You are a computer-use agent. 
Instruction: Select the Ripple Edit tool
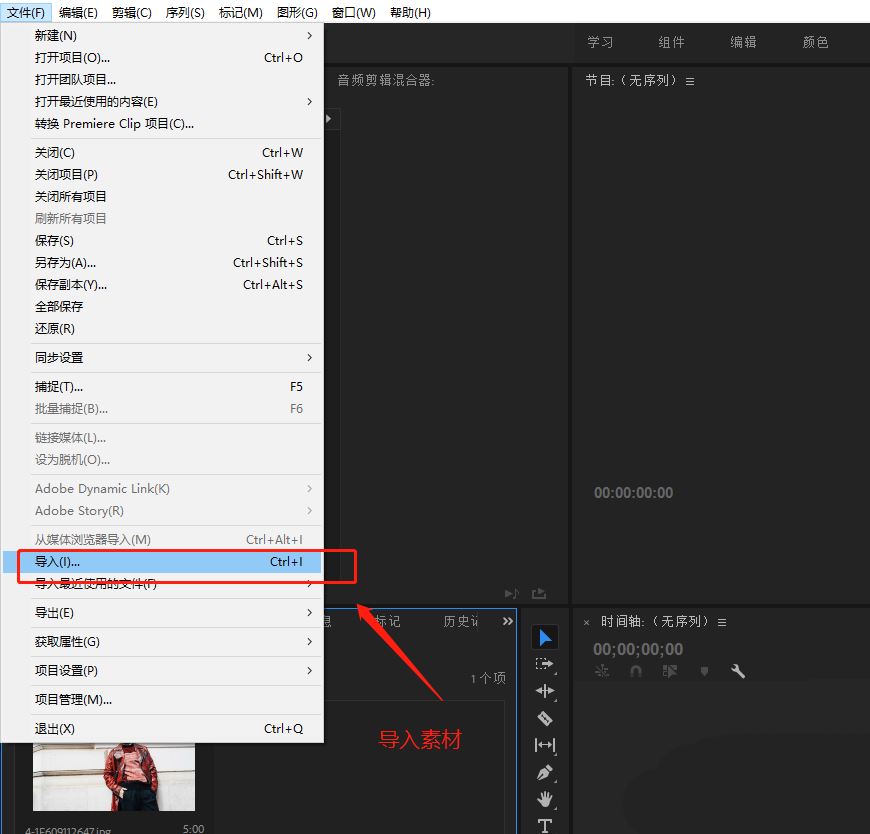tap(545, 691)
